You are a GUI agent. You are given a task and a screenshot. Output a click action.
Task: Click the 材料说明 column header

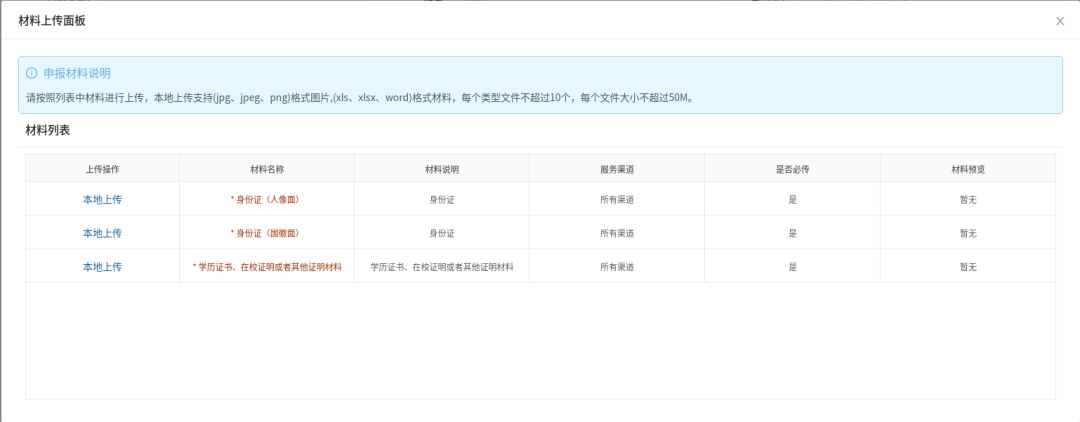[442, 169]
